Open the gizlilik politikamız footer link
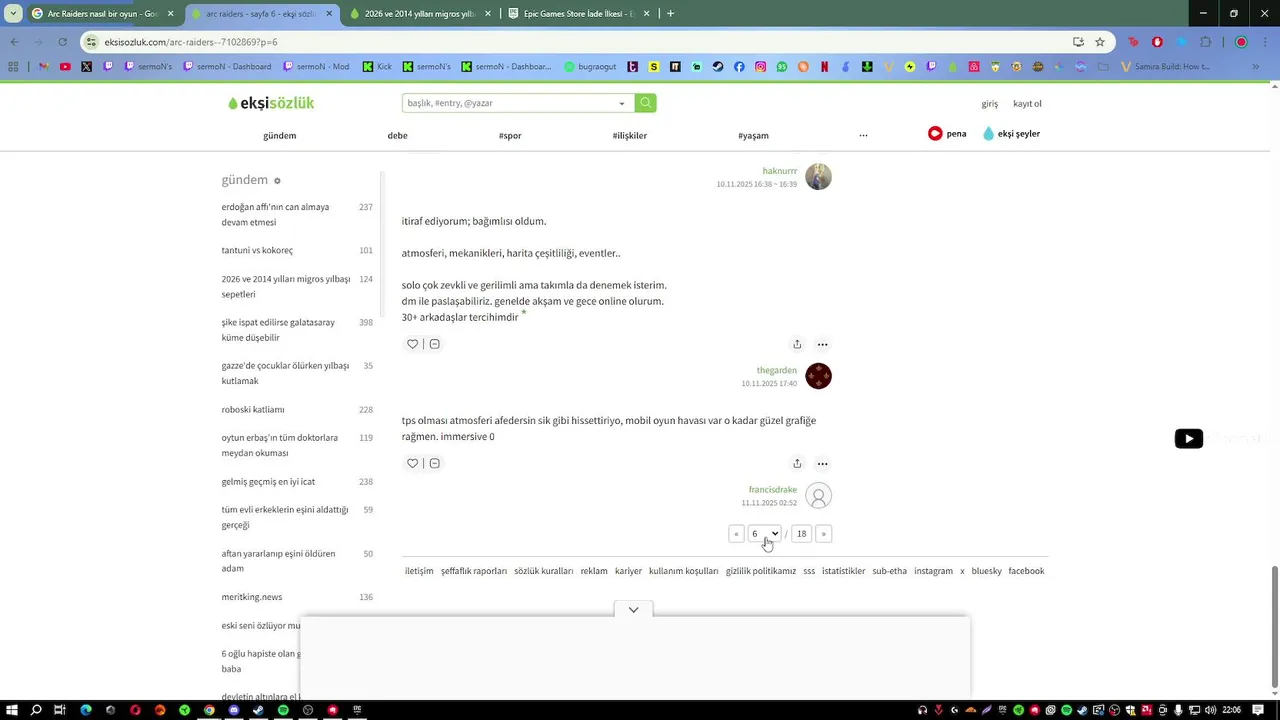 click(761, 571)
